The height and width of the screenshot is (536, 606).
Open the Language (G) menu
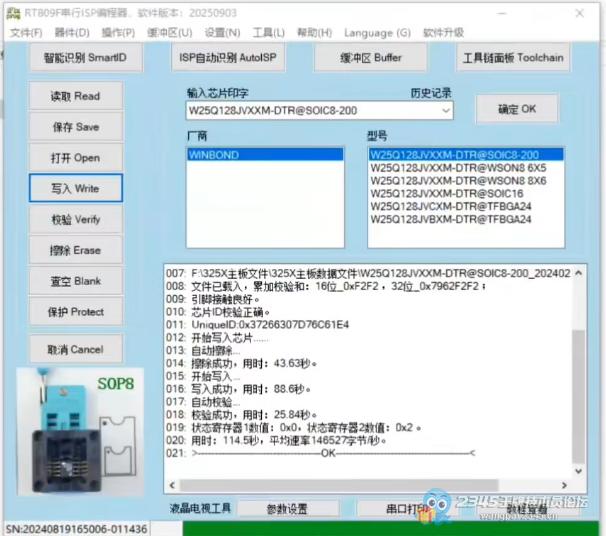tap(375, 33)
